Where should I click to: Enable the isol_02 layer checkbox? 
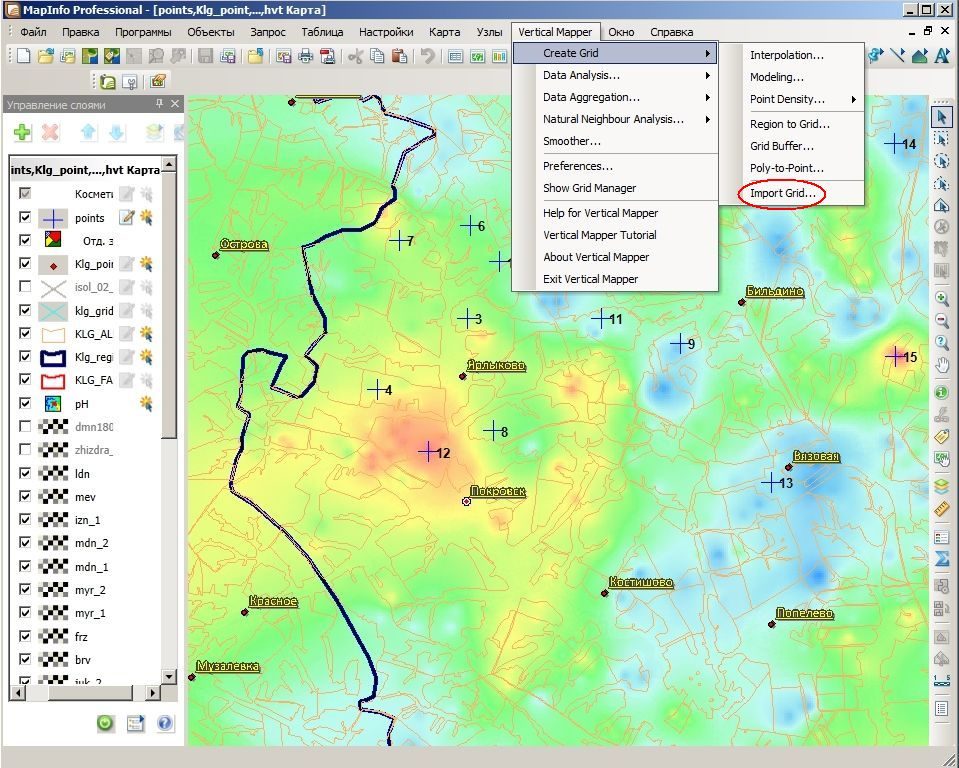pos(25,286)
